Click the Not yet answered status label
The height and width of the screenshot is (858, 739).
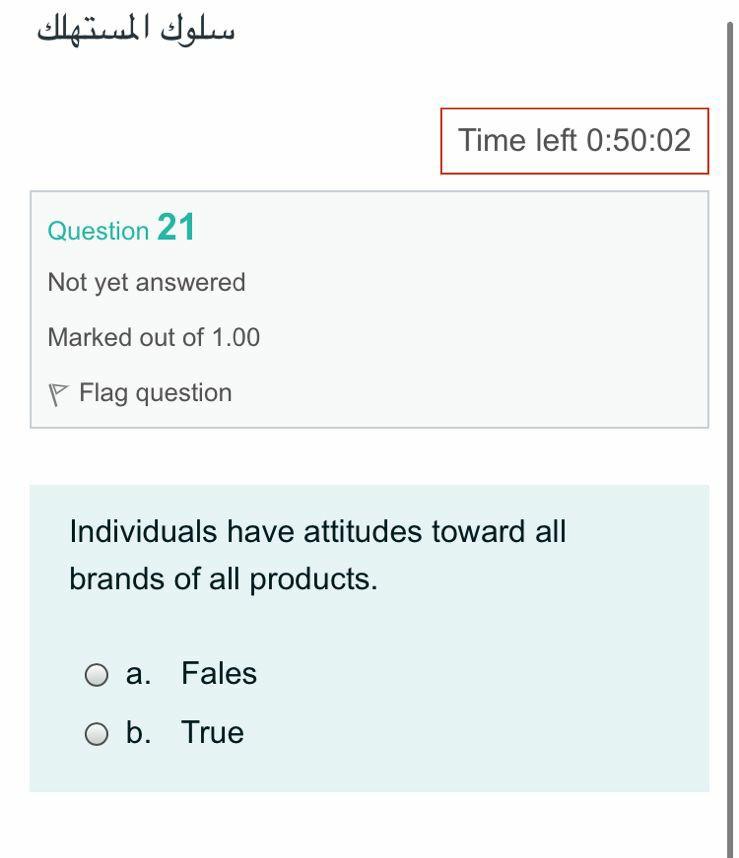point(146,282)
